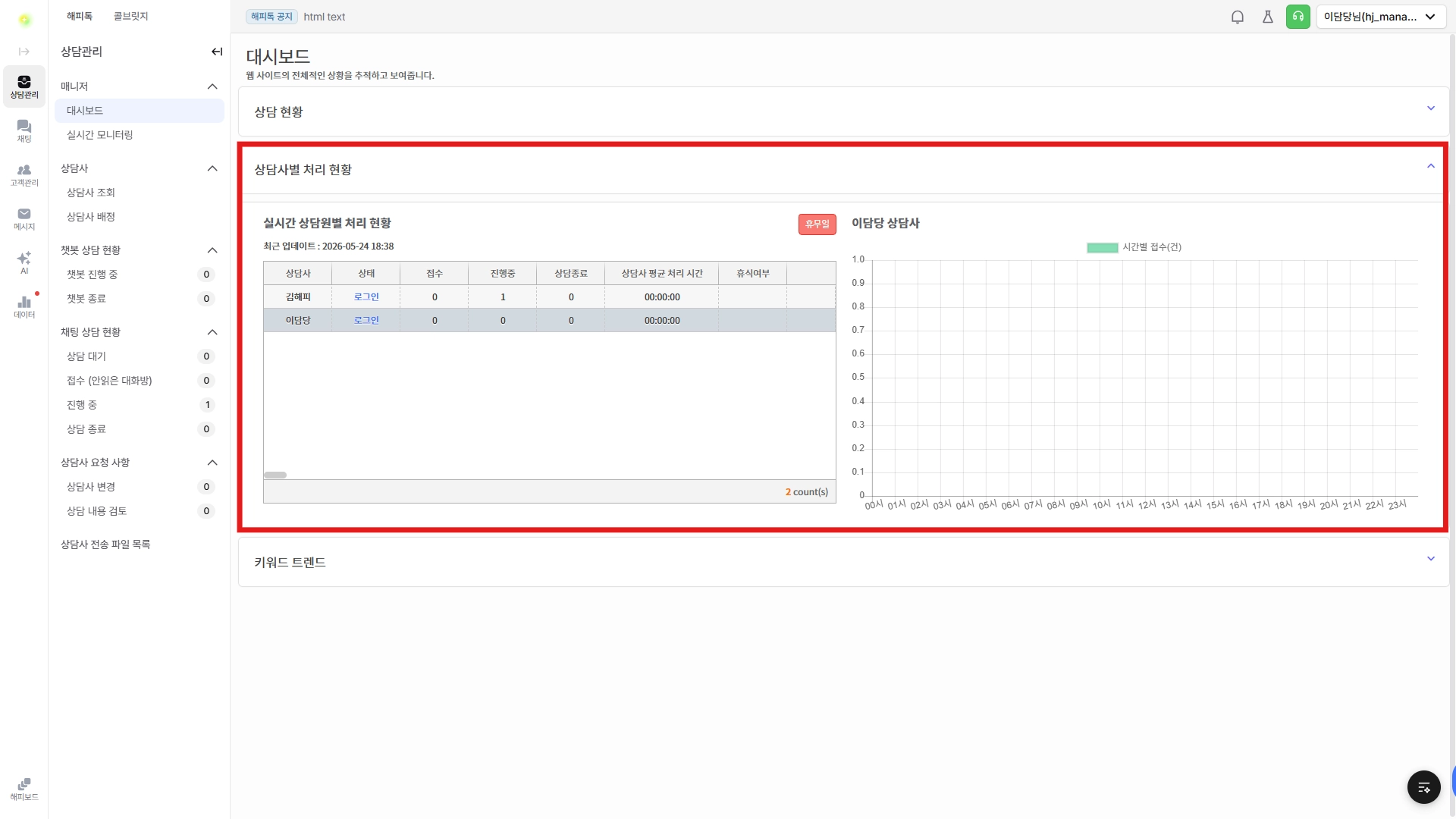The width and height of the screenshot is (1456, 819).
Task: Collapse the 상담관리 panel with arrow icon
Action: [217, 52]
